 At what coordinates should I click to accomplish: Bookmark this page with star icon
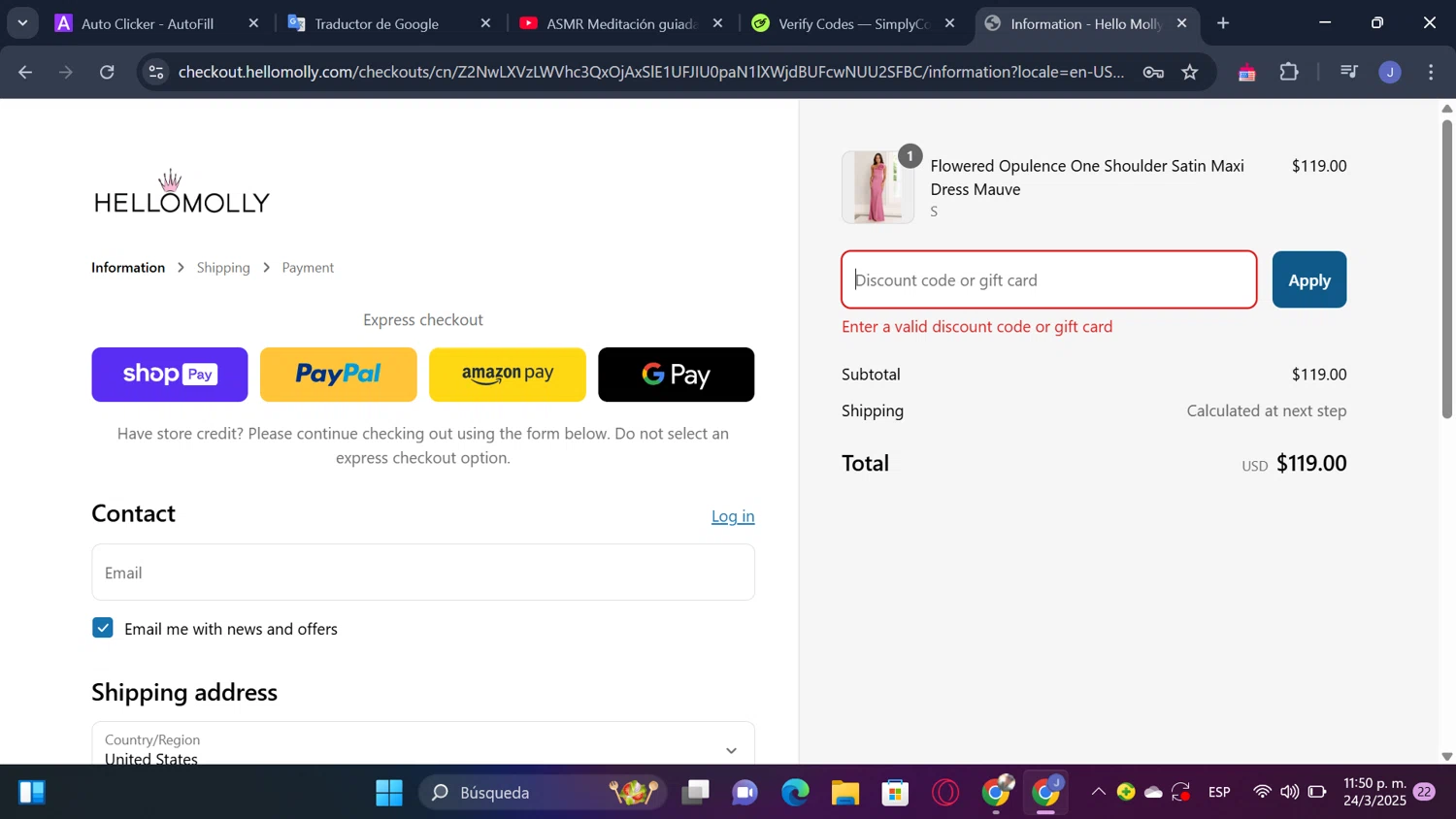pos(1190,72)
